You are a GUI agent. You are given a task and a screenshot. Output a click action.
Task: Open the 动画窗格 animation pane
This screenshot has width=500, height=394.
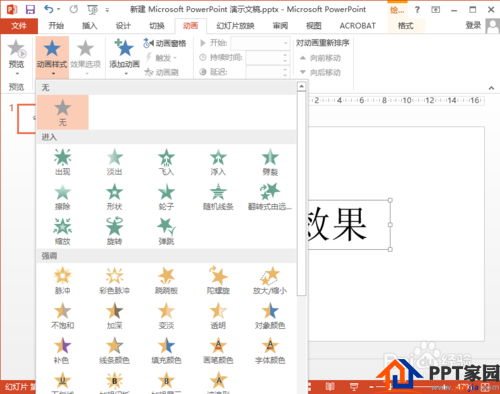tap(165, 43)
